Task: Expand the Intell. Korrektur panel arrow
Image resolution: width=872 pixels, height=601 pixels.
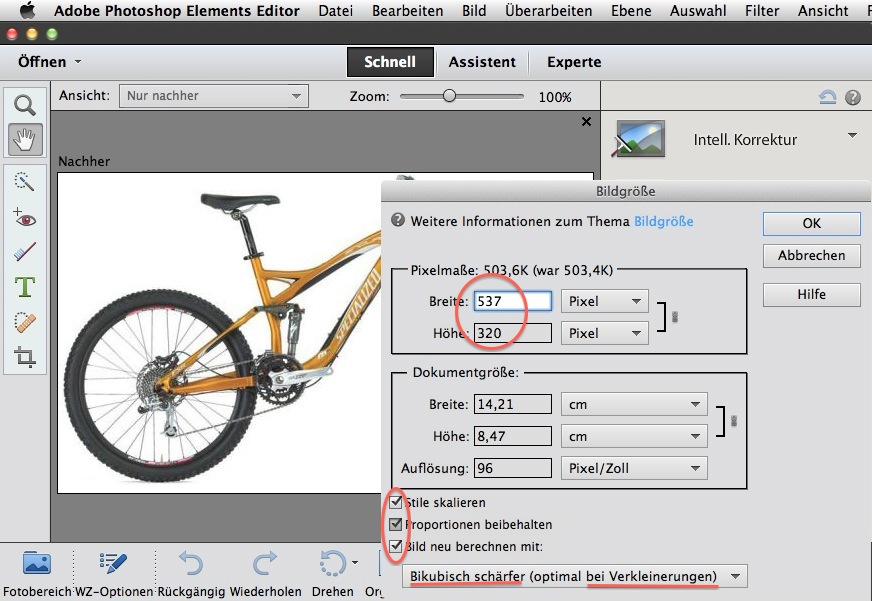Action: (x=852, y=136)
